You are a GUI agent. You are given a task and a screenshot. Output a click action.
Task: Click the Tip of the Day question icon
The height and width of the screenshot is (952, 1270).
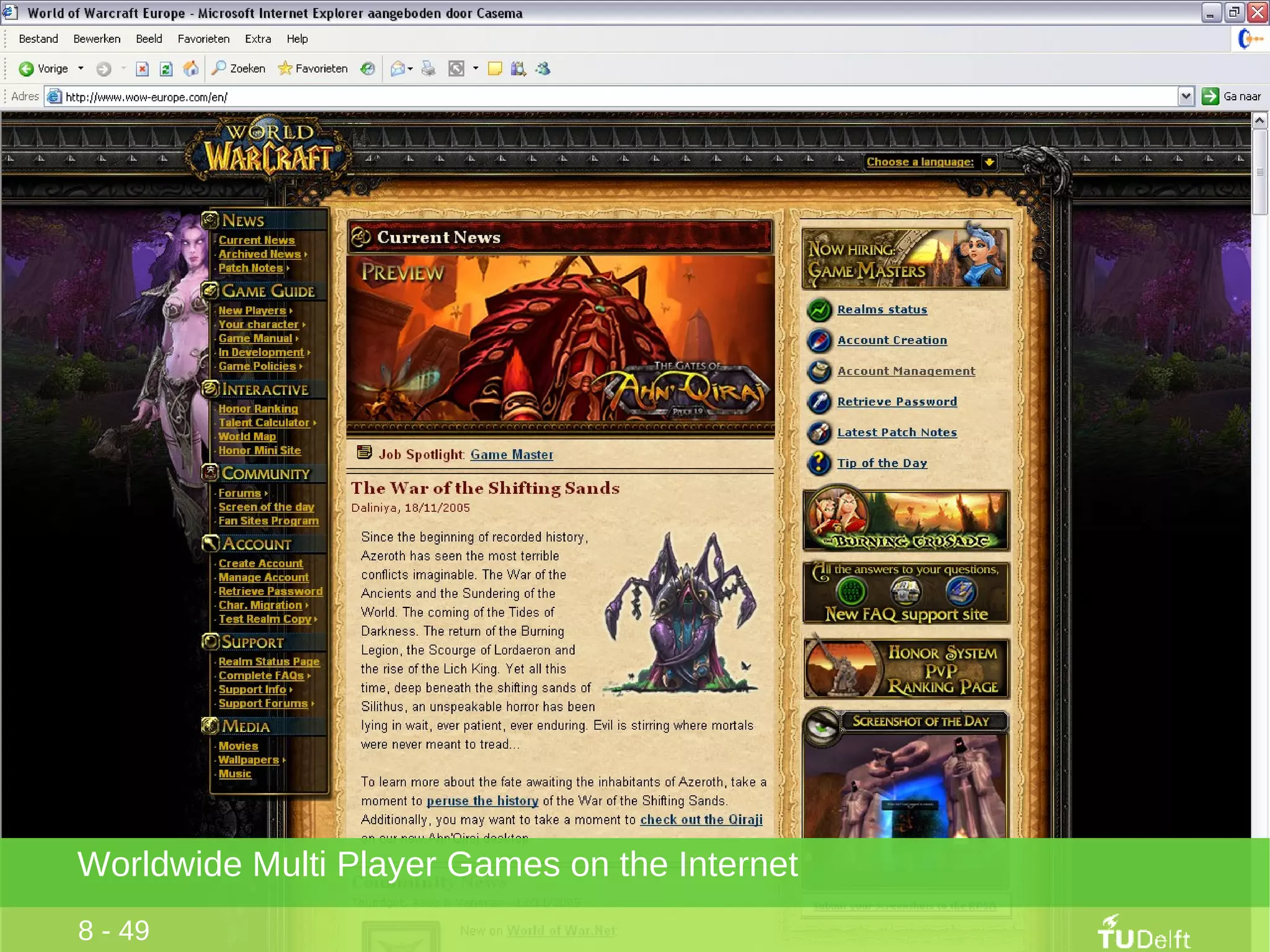click(x=819, y=463)
